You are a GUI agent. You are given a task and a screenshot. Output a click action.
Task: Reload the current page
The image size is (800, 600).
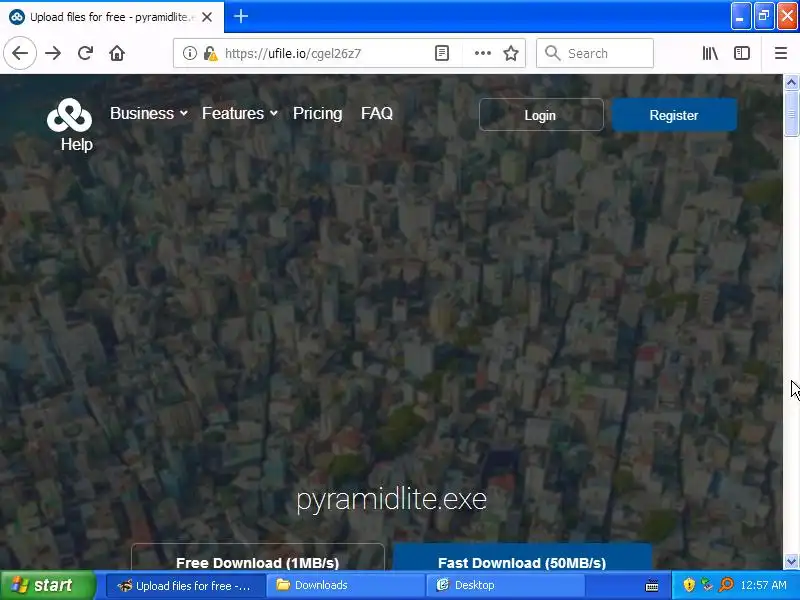pyautogui.click(x=85, y=53)
